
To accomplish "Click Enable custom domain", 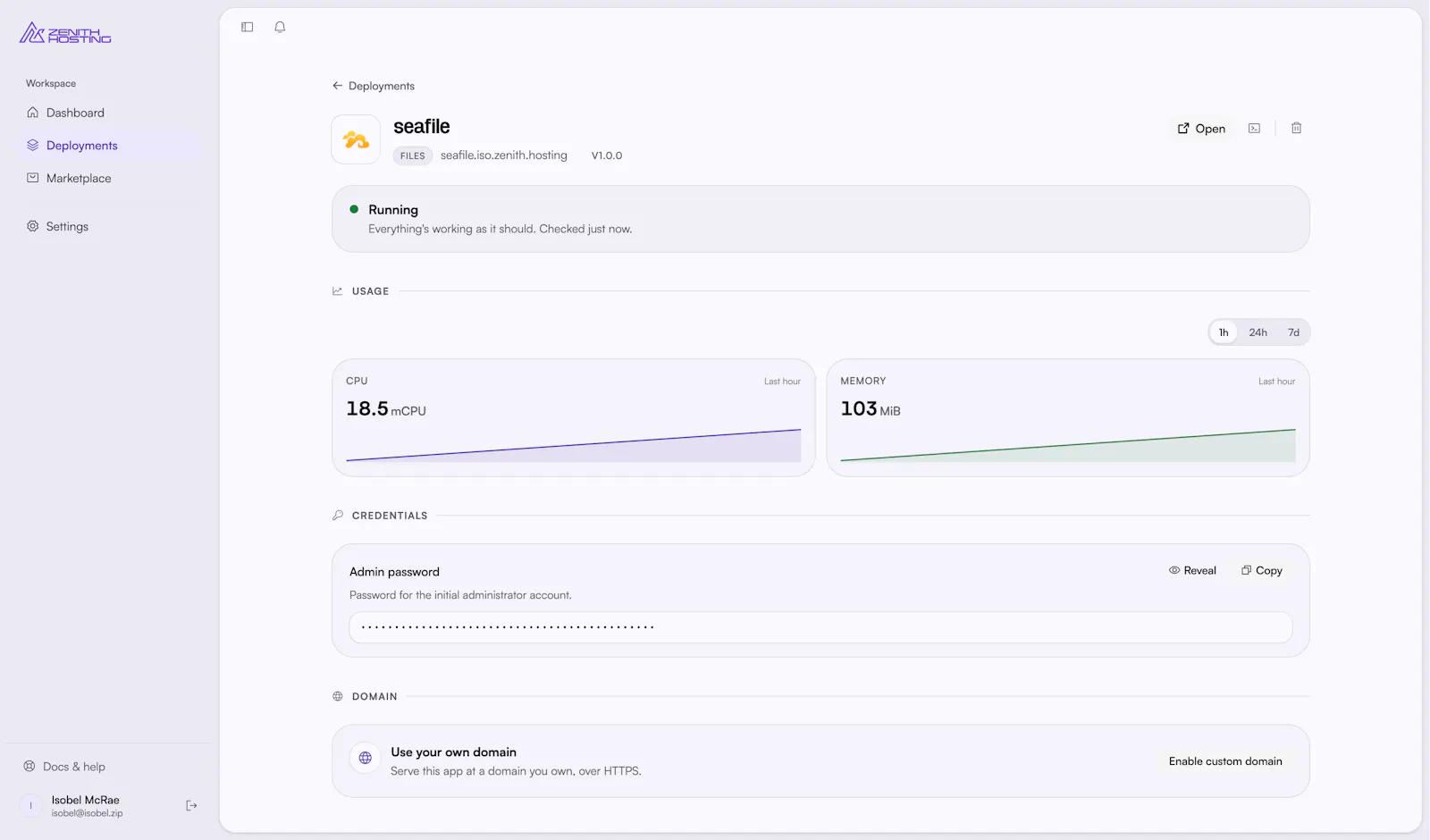I will 1225,761.
